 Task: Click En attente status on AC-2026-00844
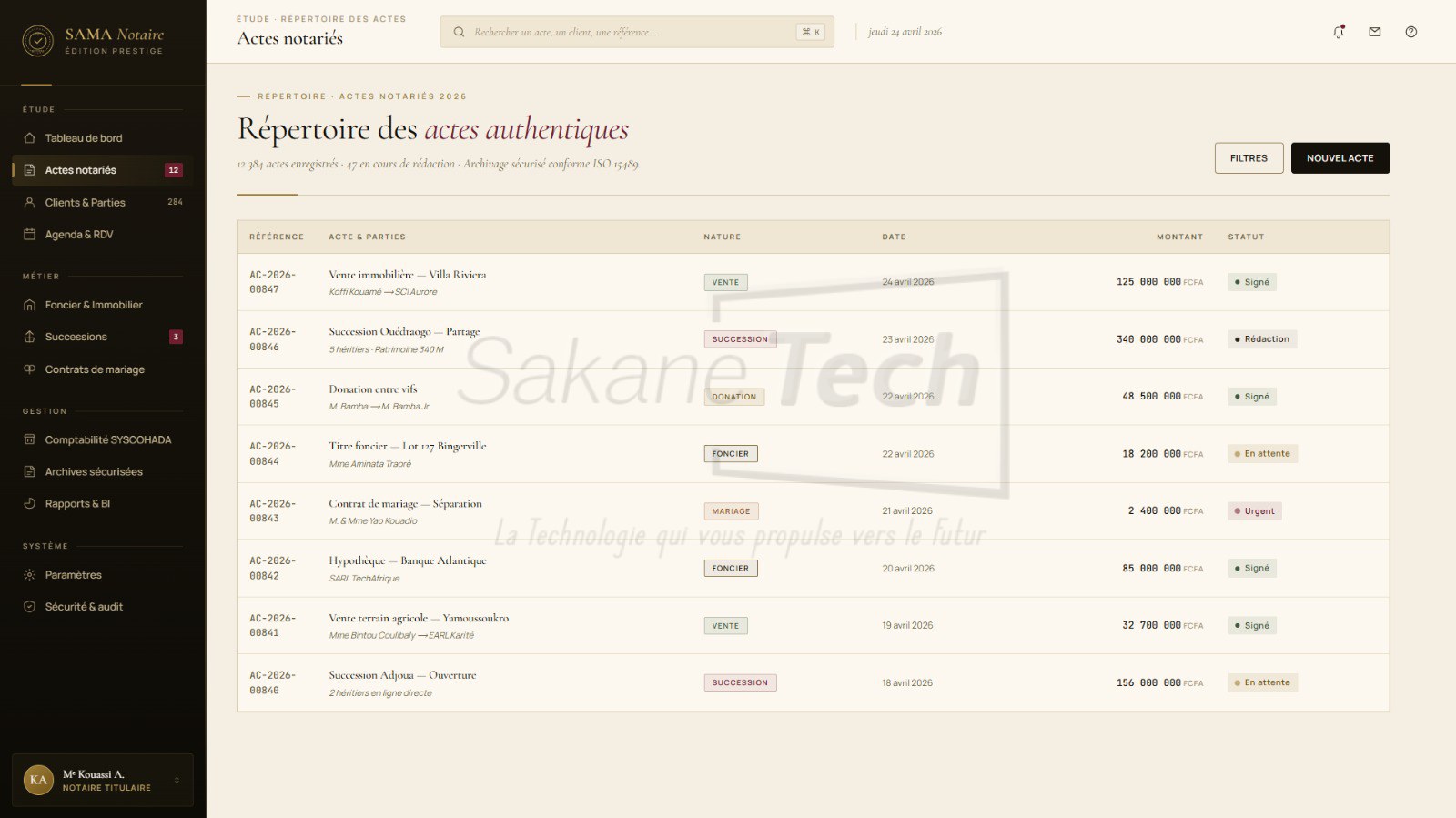(x=1263, y=454)
